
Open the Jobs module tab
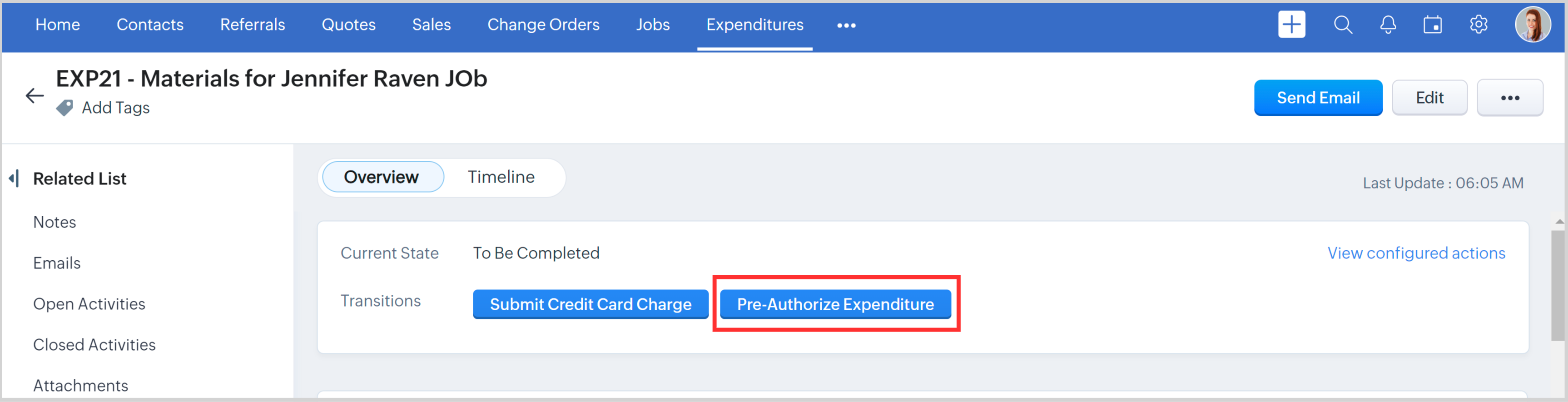(x=653, y=25)
